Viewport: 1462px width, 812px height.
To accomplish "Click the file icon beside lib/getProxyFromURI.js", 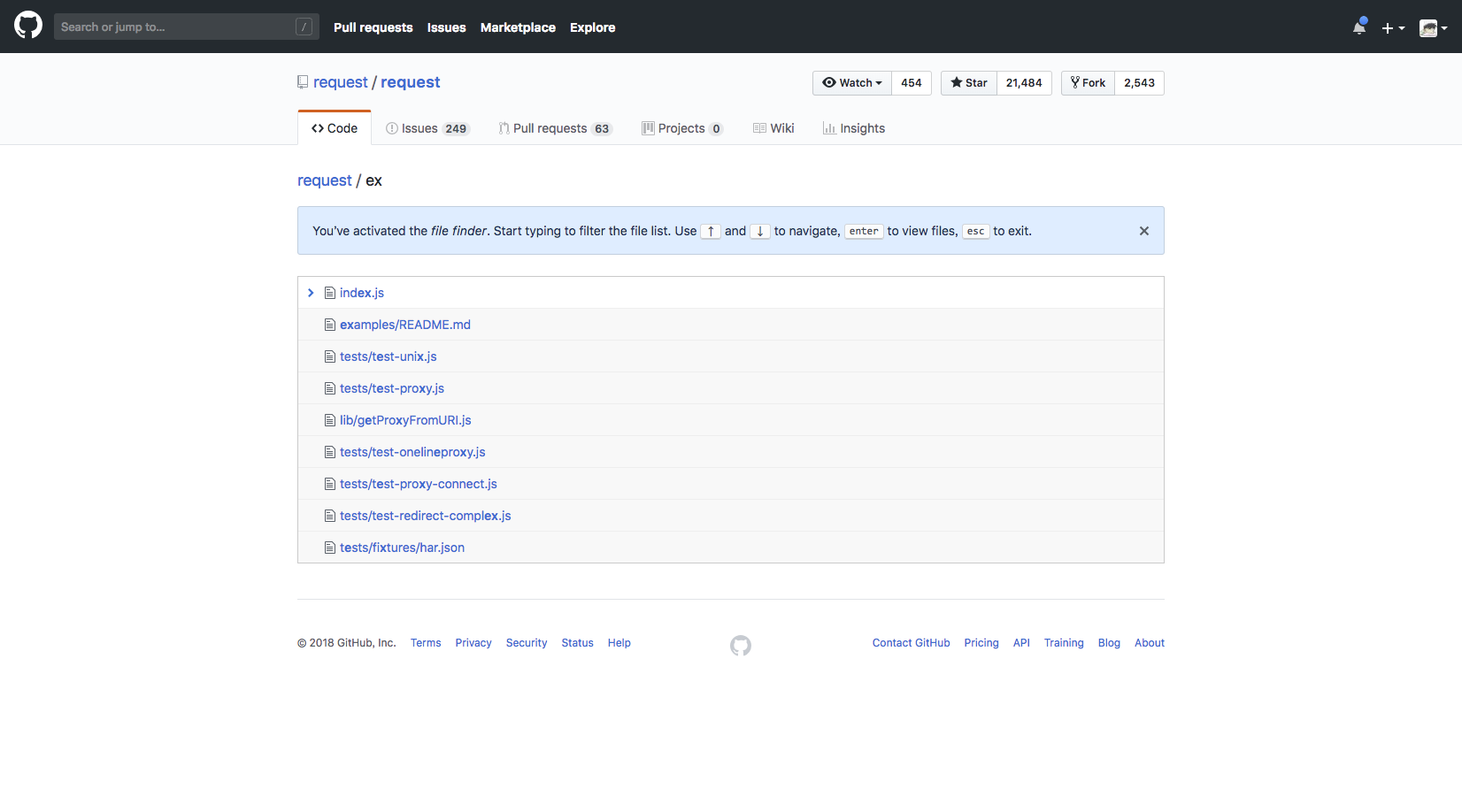I will pos(330,420).
